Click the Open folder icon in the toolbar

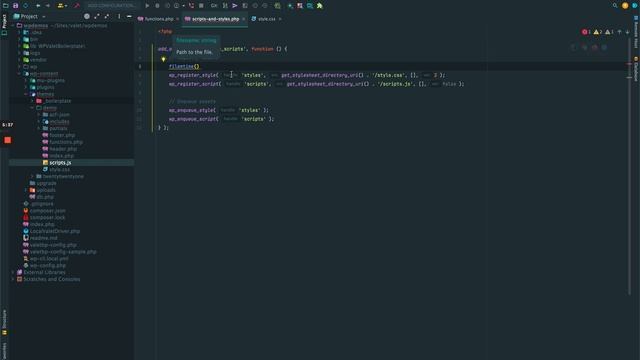click(6, 6)
